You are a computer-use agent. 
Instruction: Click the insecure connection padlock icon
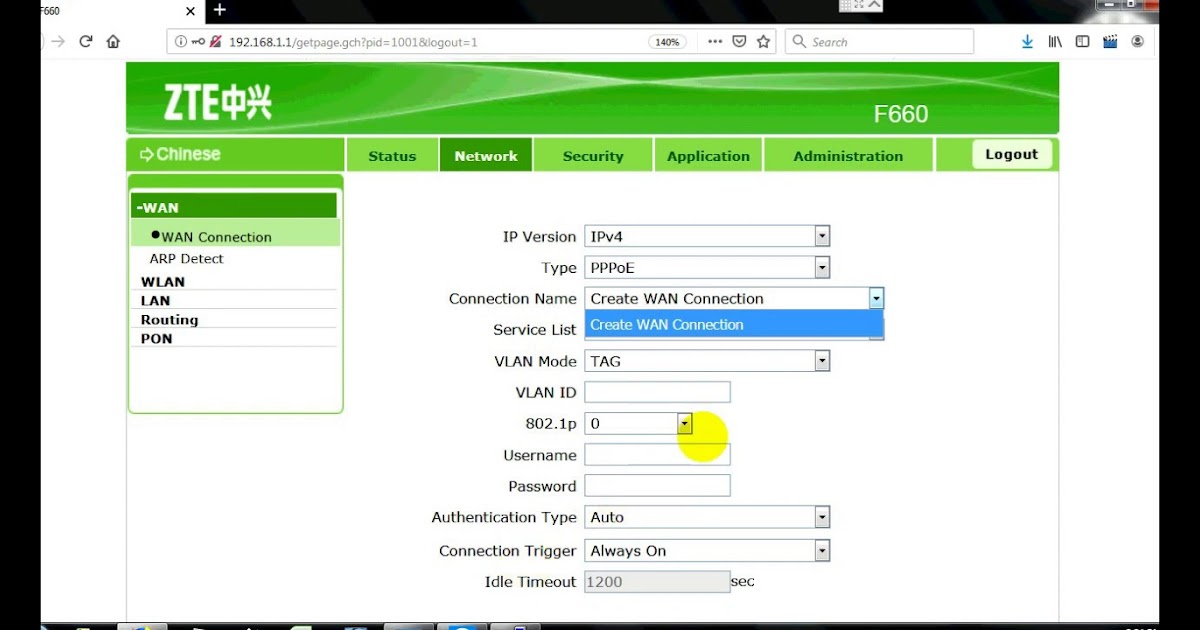click(x=215, y=42)
